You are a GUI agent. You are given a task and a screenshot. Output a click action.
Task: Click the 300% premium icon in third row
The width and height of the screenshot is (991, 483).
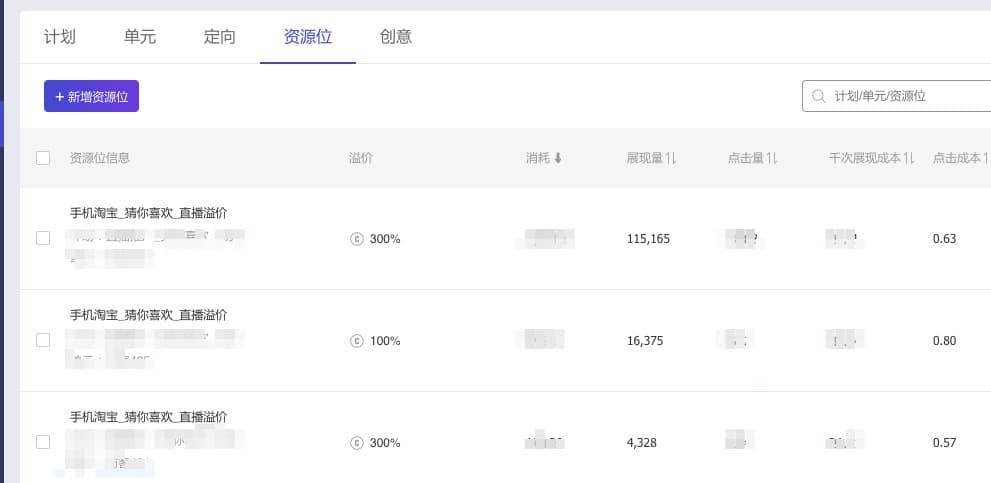[x=356, y=443]
